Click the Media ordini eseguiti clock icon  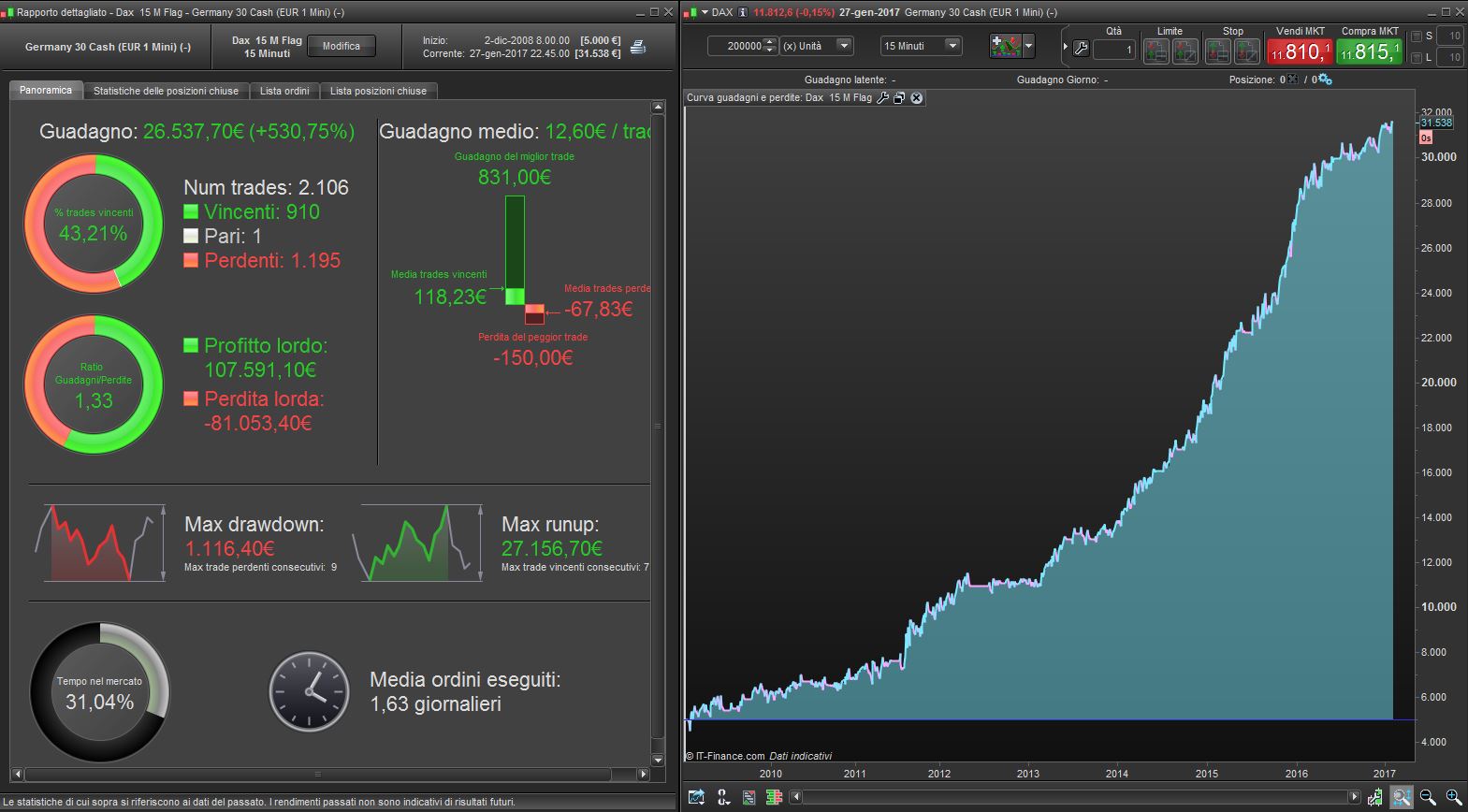[x=309, y=691]
